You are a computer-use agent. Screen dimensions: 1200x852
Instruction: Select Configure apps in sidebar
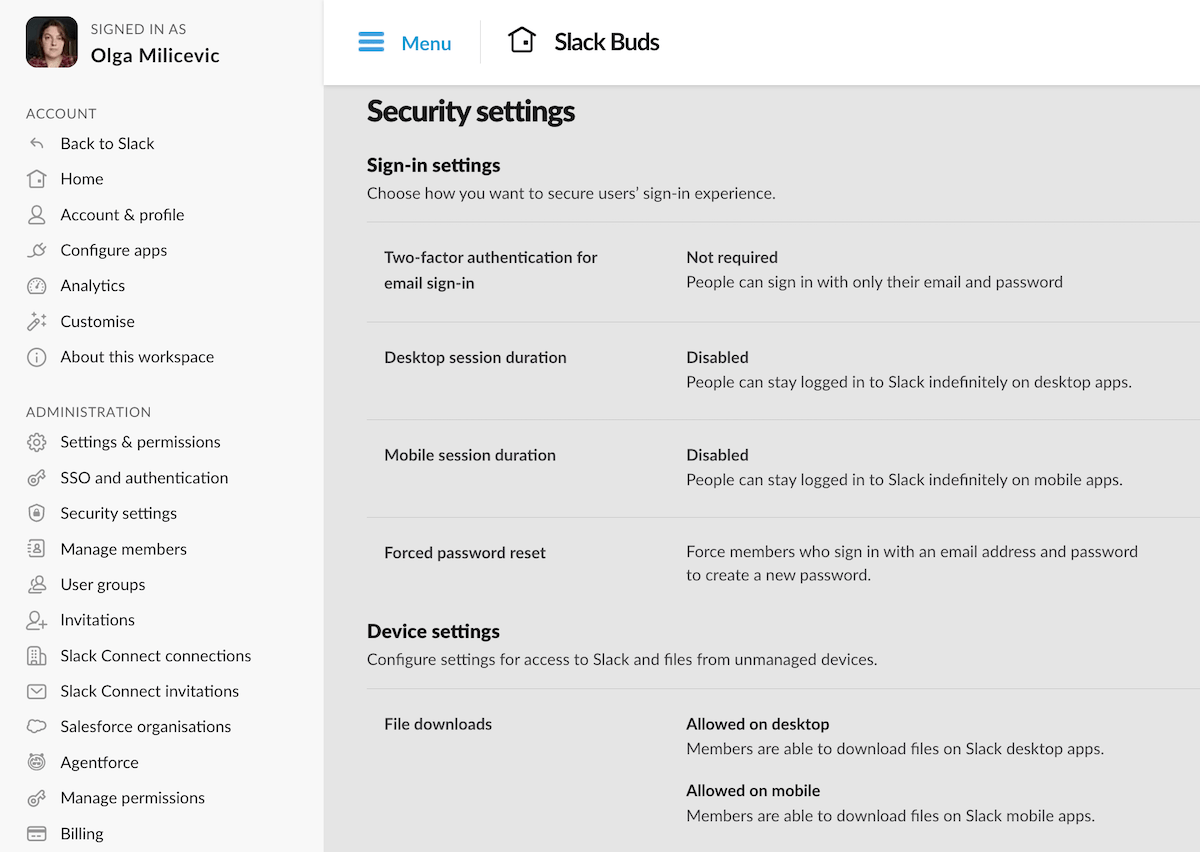[x=113, y=250]
